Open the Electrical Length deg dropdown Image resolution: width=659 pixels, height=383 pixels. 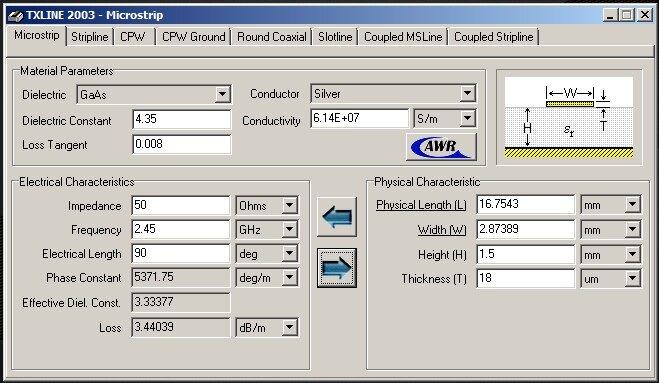pyautogui.click(x=289, y=254)
